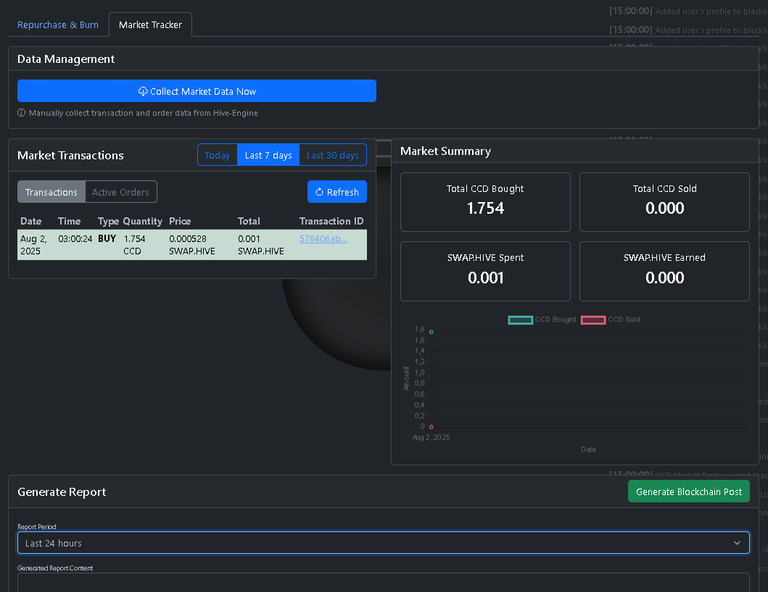Click info icon beside manual collect note
768x592 pixels.
click(x=22, y=113)
